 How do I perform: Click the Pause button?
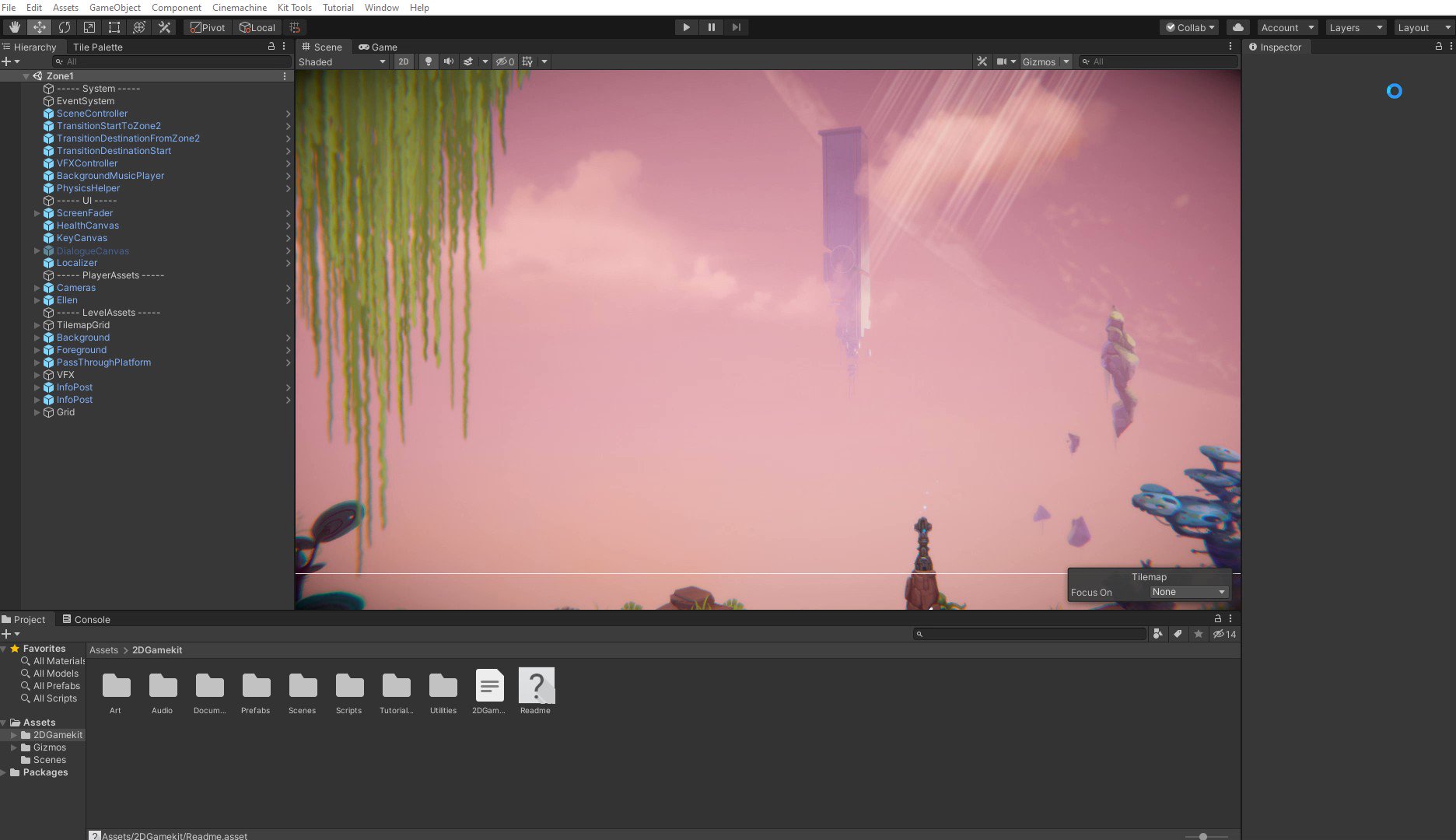(x=711, y=27)
